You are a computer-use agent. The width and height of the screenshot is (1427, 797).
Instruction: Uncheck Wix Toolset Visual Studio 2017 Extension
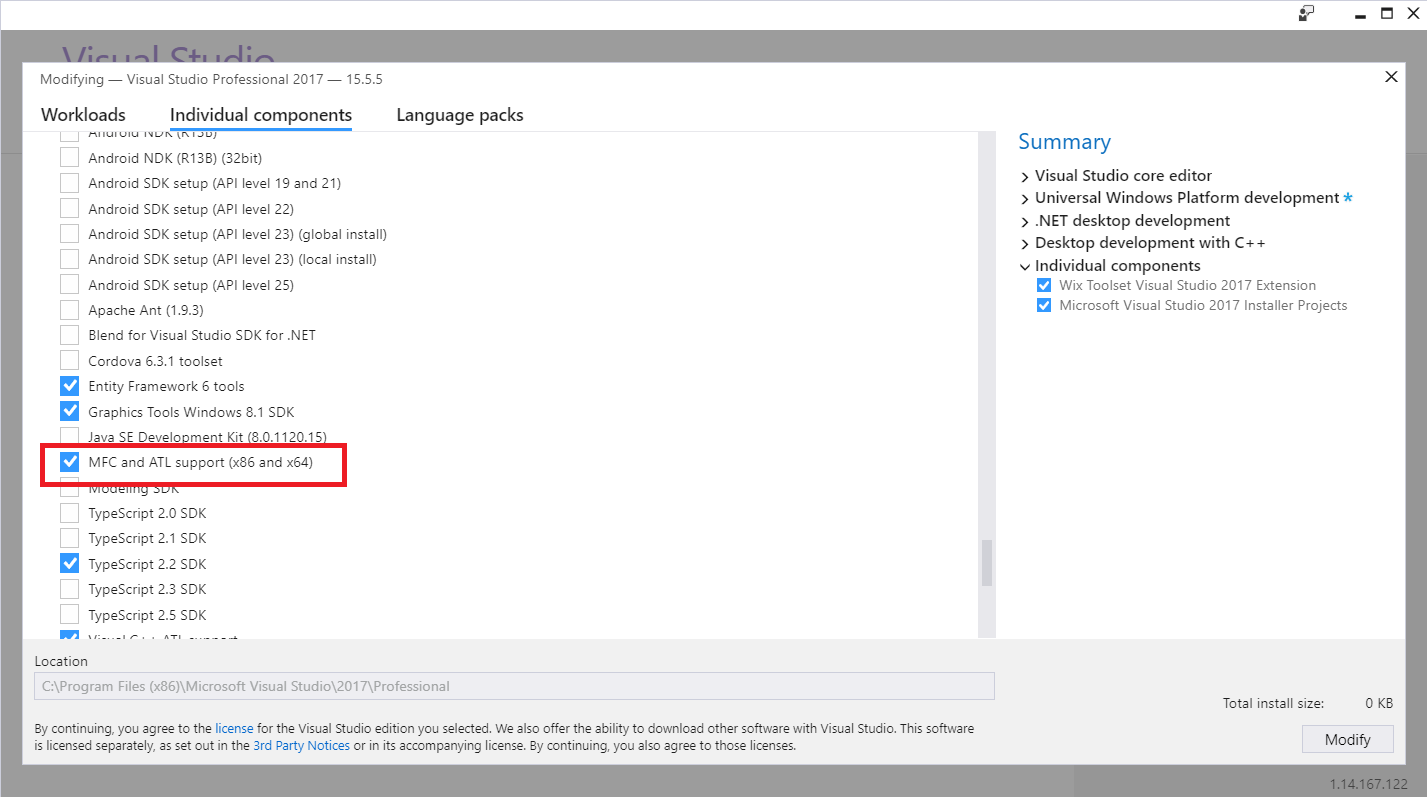(x=1044, y=284)
